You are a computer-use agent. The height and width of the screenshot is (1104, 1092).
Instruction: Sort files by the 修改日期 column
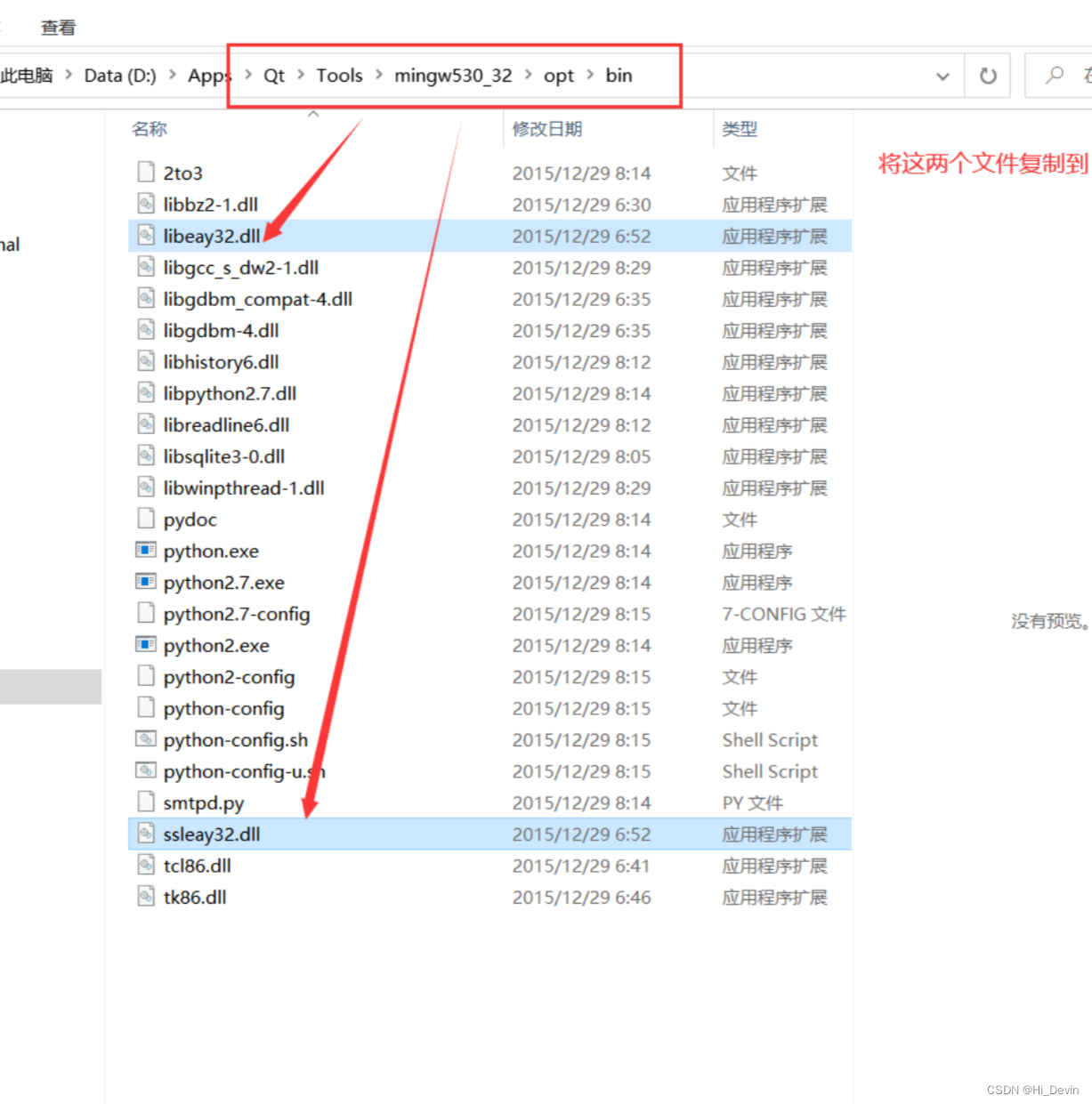[546, 128]
